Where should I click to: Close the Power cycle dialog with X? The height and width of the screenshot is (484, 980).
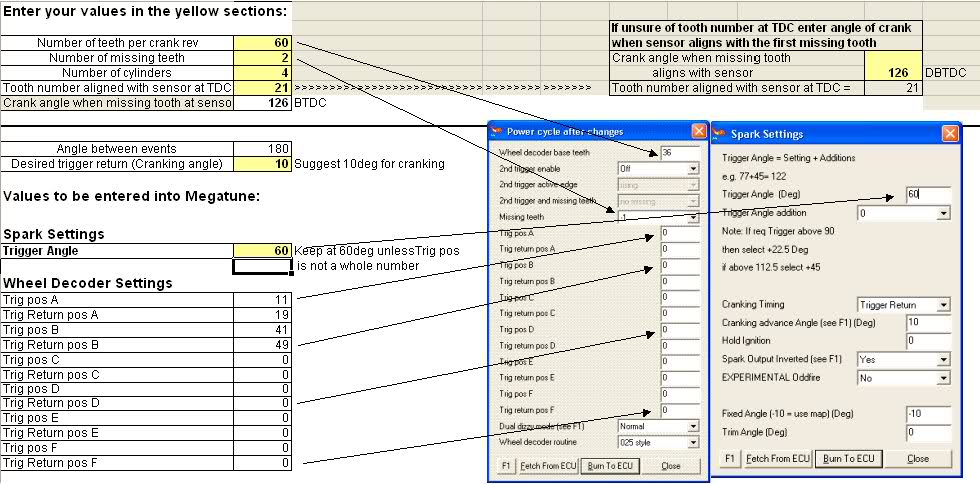(698, 131)
